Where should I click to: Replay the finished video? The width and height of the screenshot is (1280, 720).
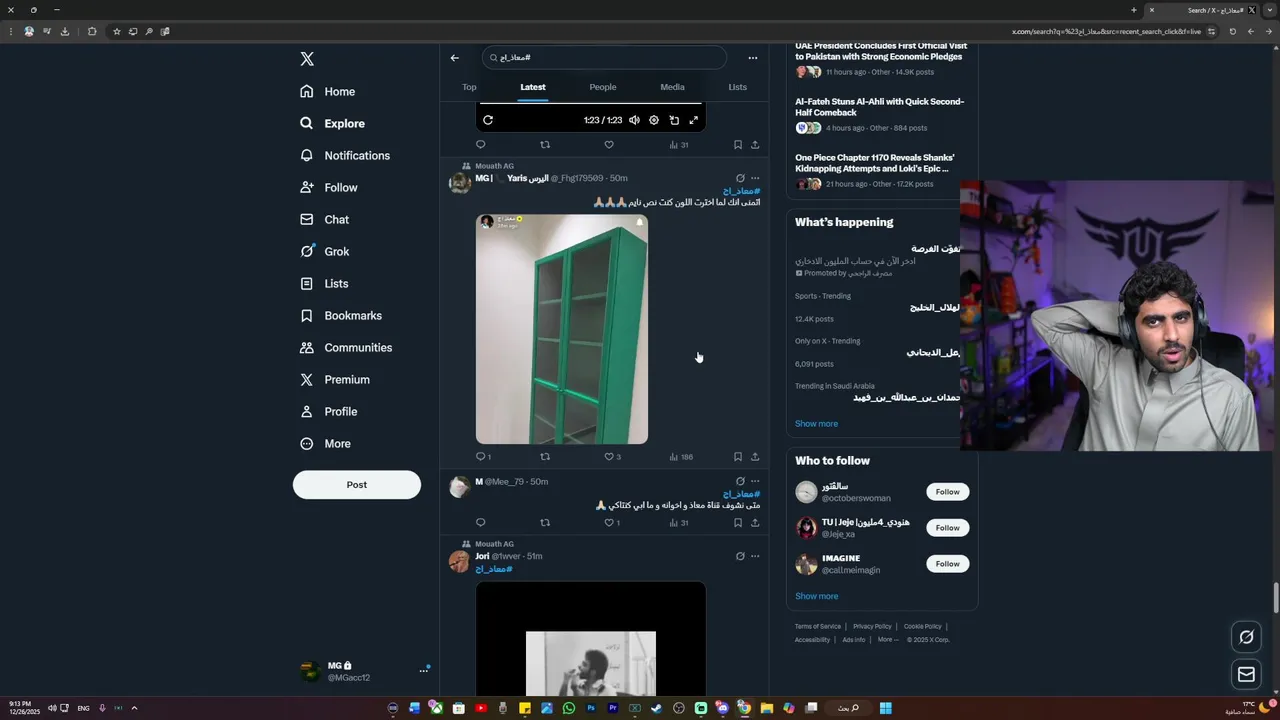point(488,120)
